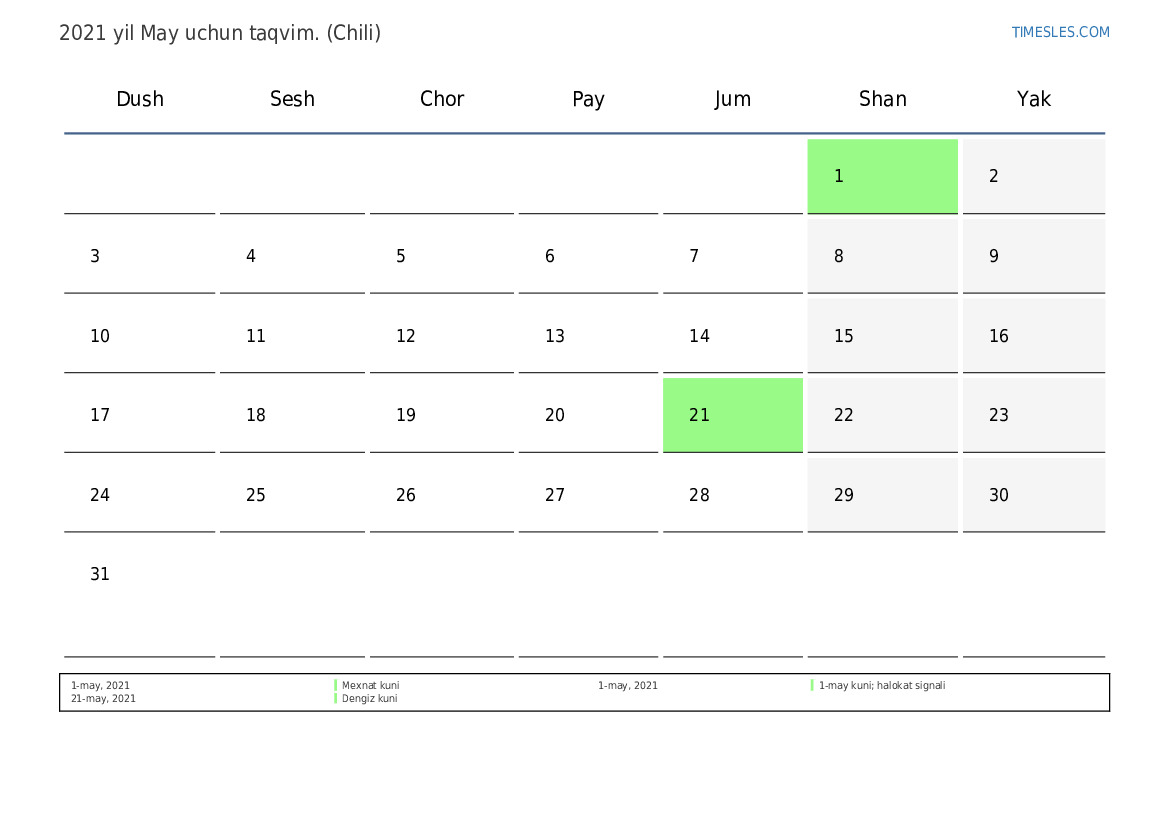This screenshot has width=1169, height=827.
Task: Click the Dush weekday column header
Action: click(140, 99)
